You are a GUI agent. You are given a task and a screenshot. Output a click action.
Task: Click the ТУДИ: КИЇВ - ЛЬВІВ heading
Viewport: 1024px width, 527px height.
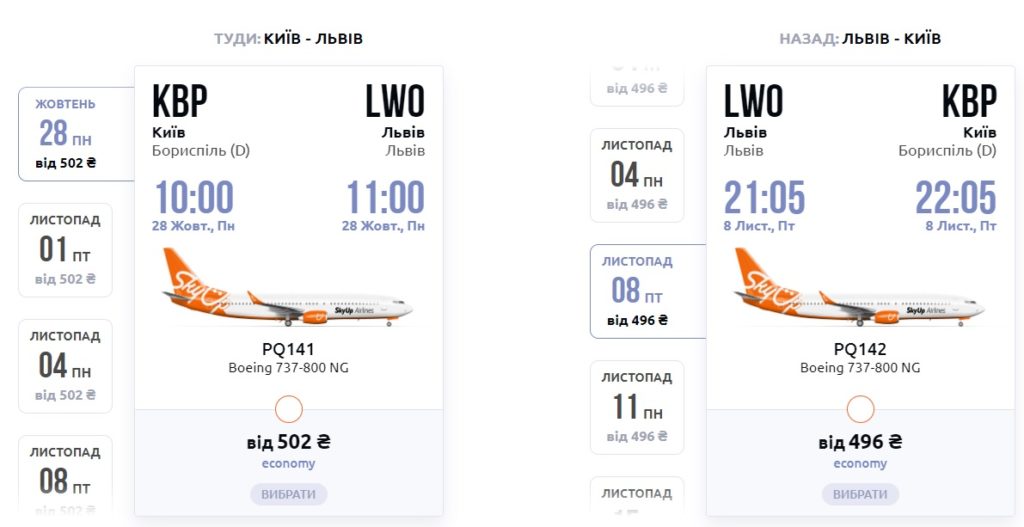tap(288, 39)
